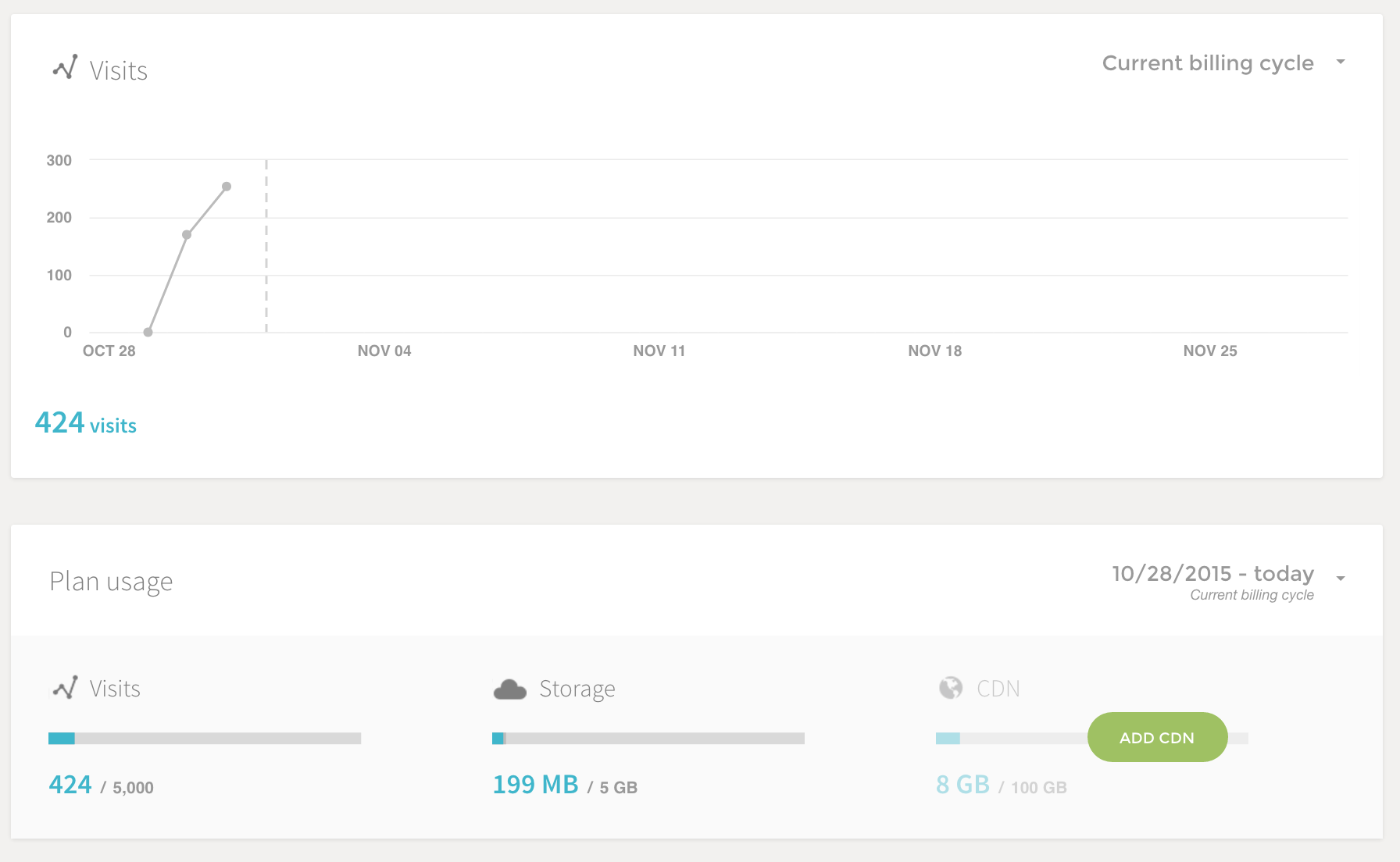
Task: Click the 300 y-axis label
Action: coord(59,160)
